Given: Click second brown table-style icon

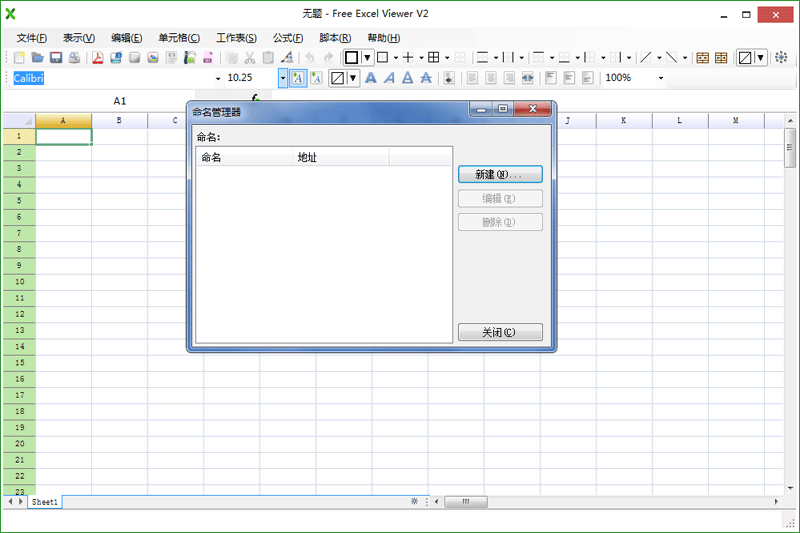Looking at the screenshot, I should (x=721, y=58).
